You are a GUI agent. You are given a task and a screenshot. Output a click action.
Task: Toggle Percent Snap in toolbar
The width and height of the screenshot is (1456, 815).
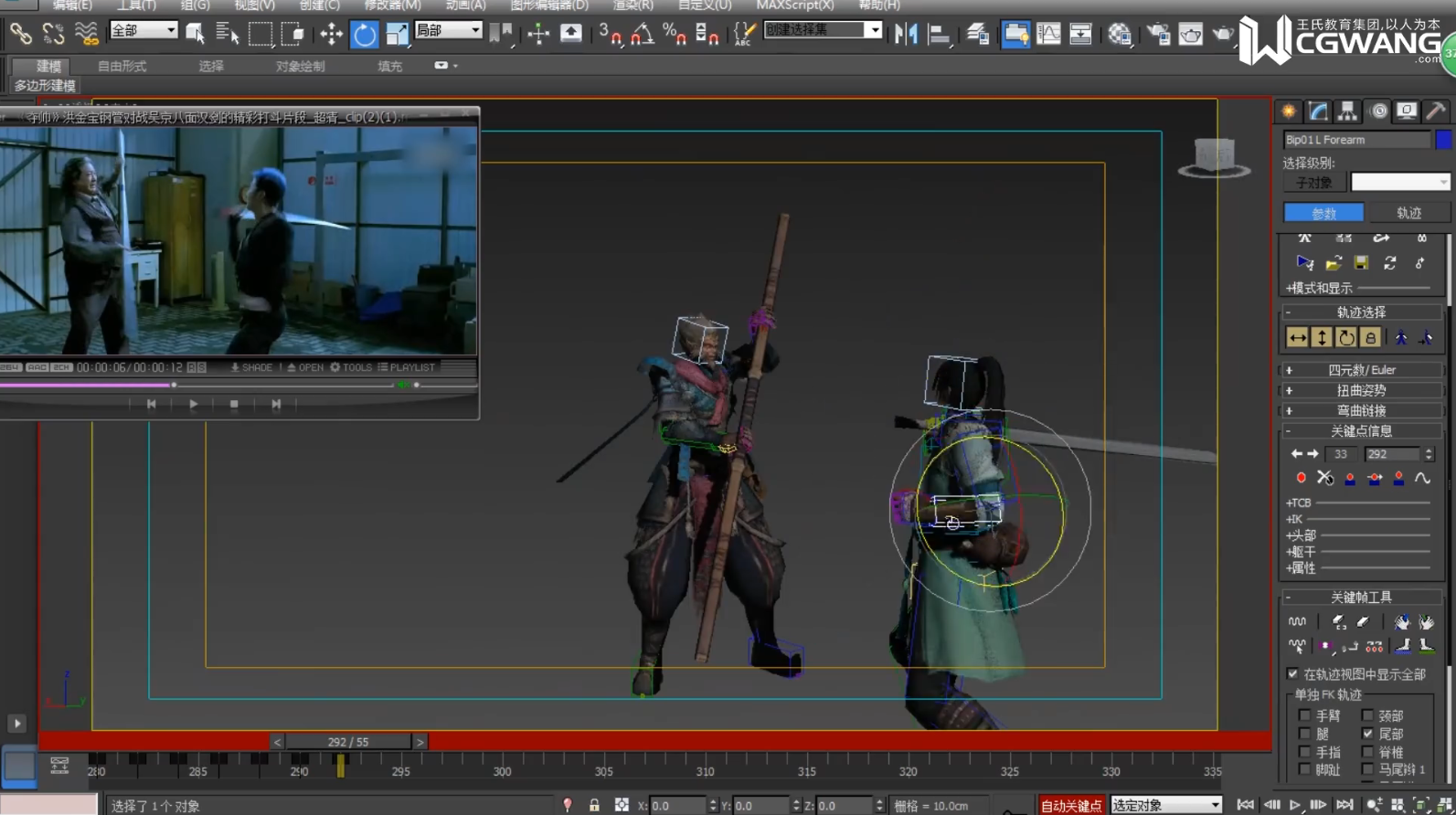tap(675, 34)
